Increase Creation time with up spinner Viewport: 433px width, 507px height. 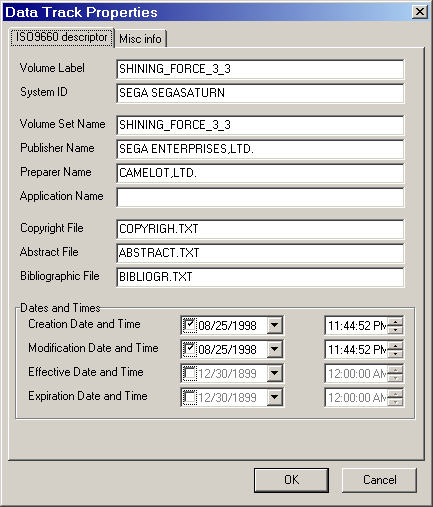pos(395,321)
